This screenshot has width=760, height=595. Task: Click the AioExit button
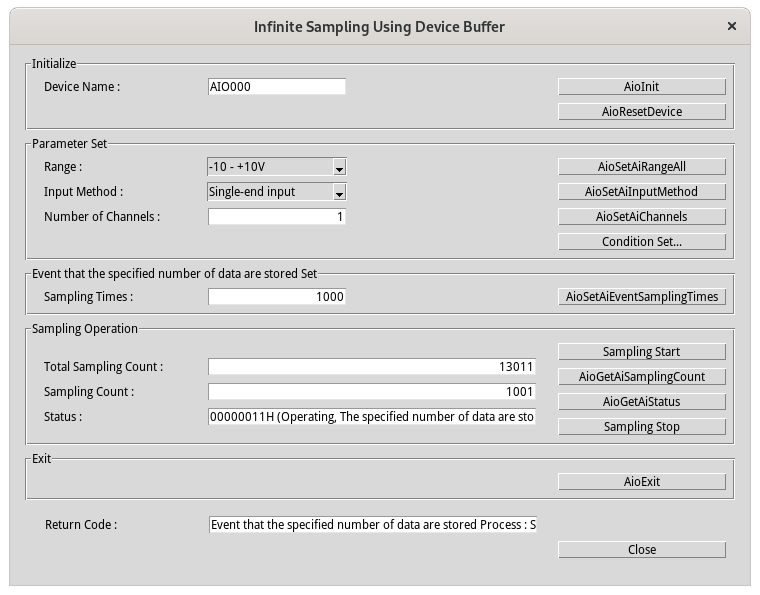(x=641, y=482)
